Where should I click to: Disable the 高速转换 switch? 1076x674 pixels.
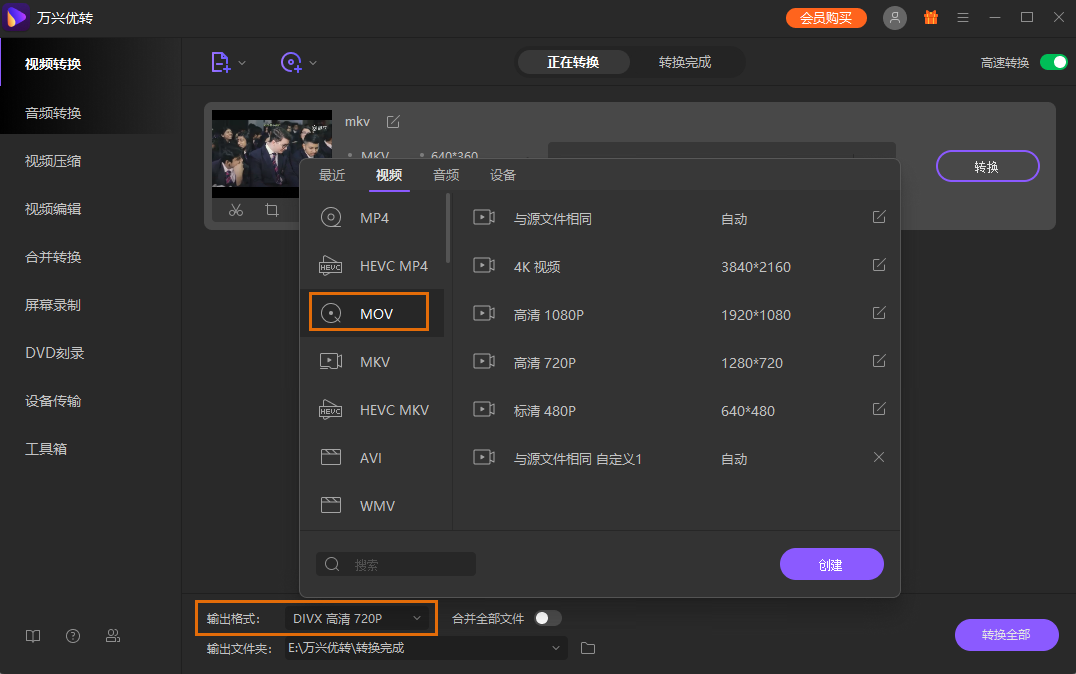click(x=1053, y=61)
